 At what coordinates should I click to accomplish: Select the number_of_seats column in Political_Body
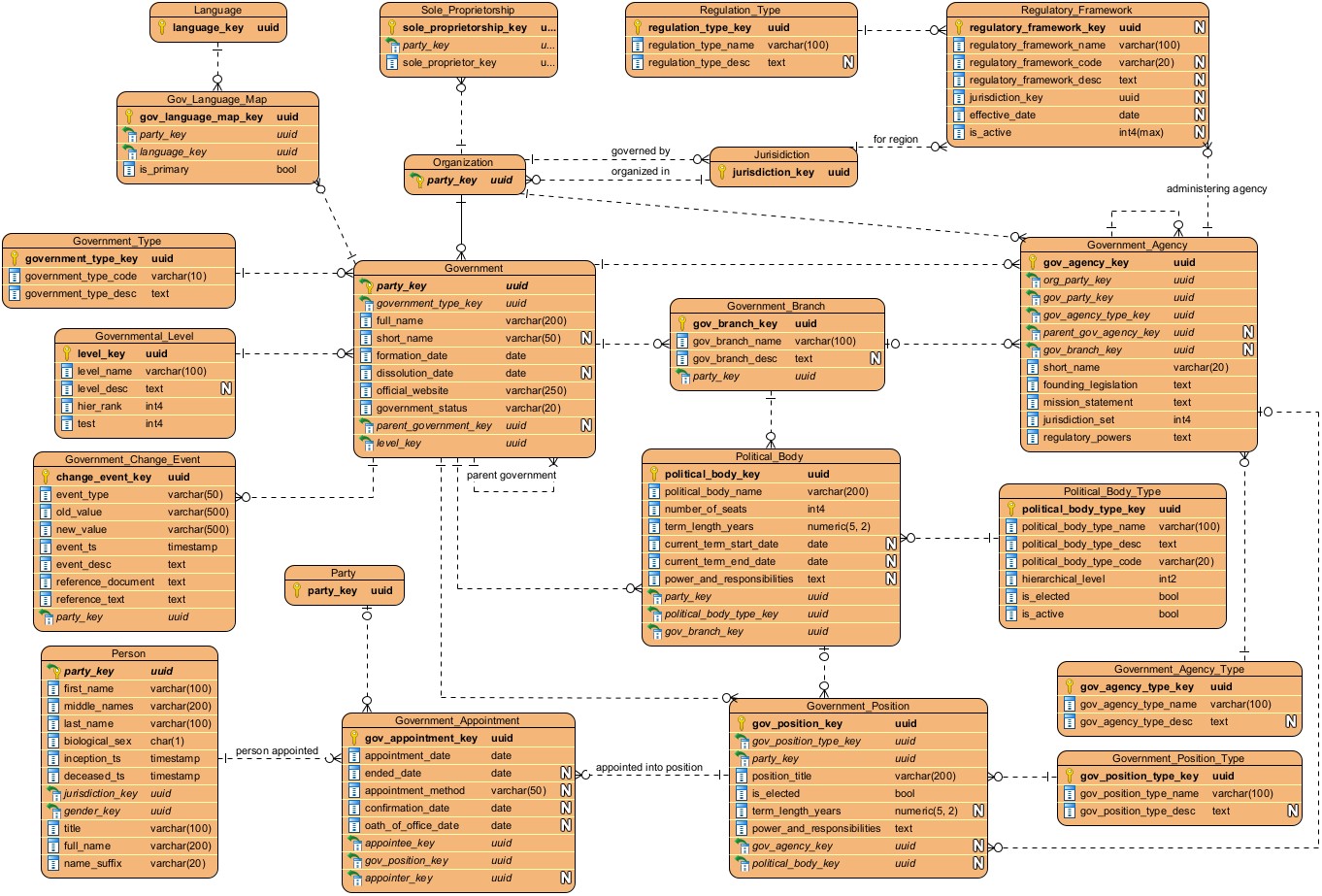click(705, 510)
